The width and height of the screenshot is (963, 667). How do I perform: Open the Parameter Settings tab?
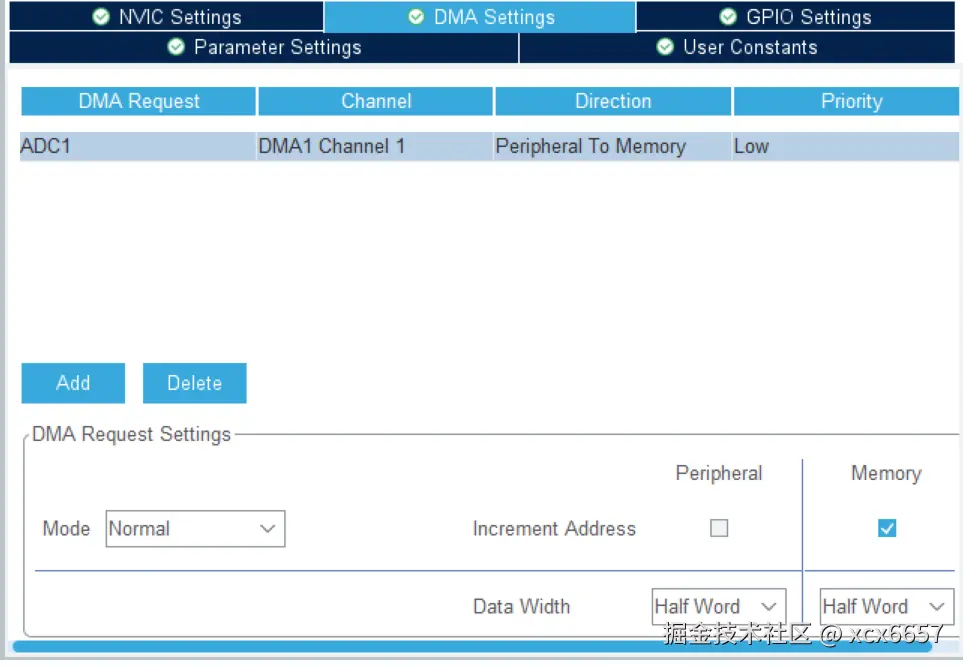tap(264, 47)
